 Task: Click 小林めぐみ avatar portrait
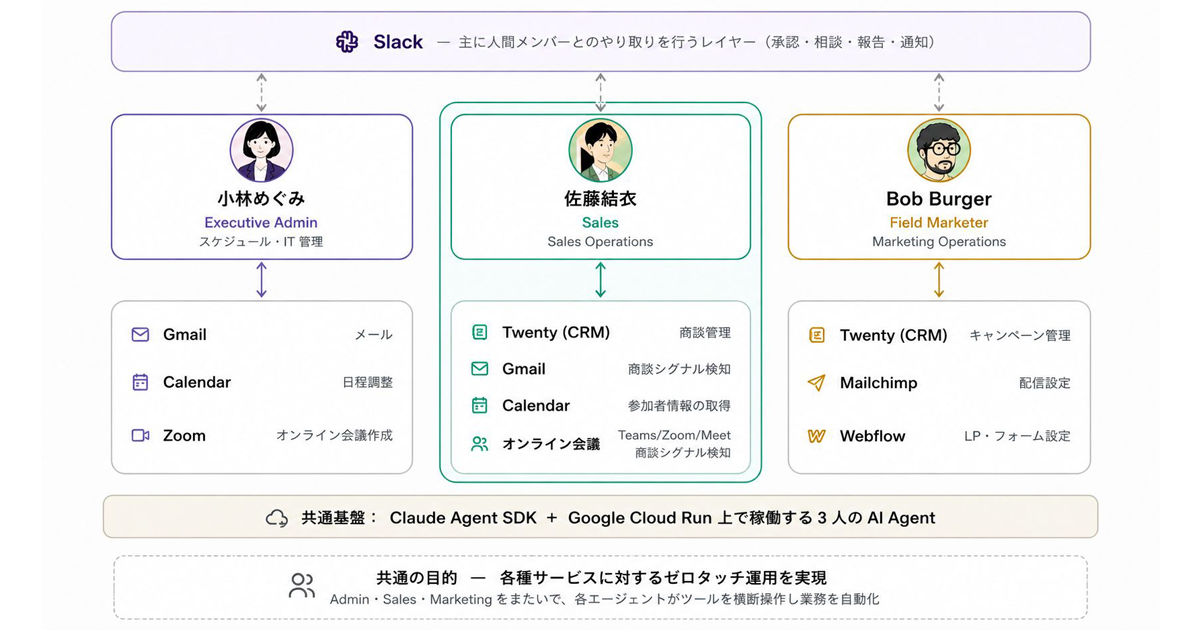261,151
